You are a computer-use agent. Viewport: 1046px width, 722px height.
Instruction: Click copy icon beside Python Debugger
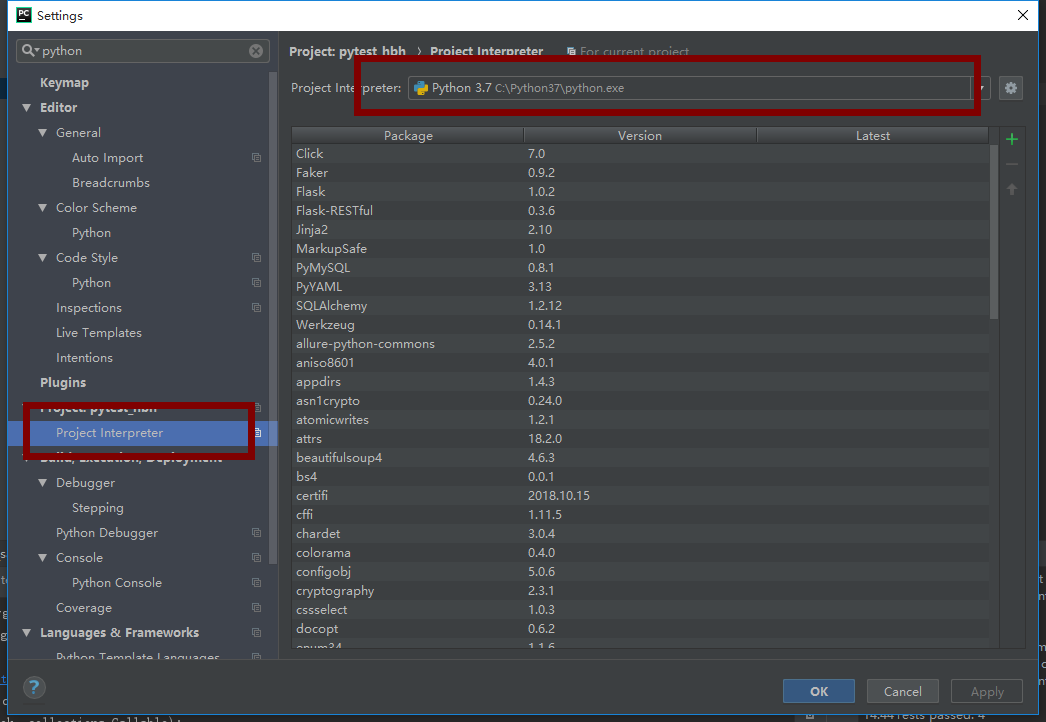point(256,532)
